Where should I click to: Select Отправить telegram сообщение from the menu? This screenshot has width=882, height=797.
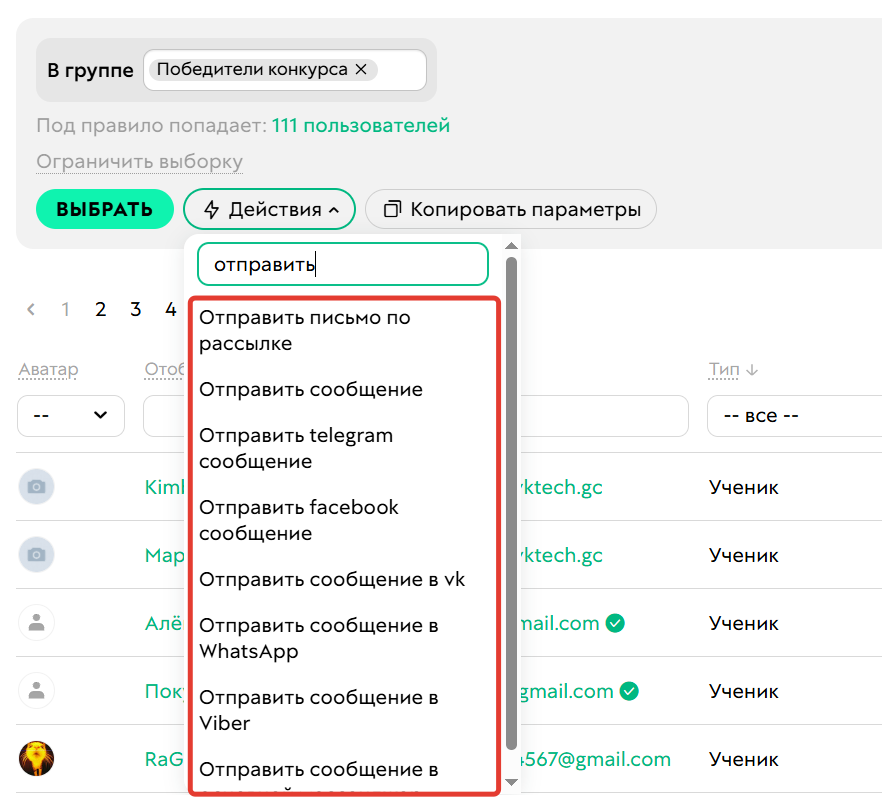click(x=295, y=448)
